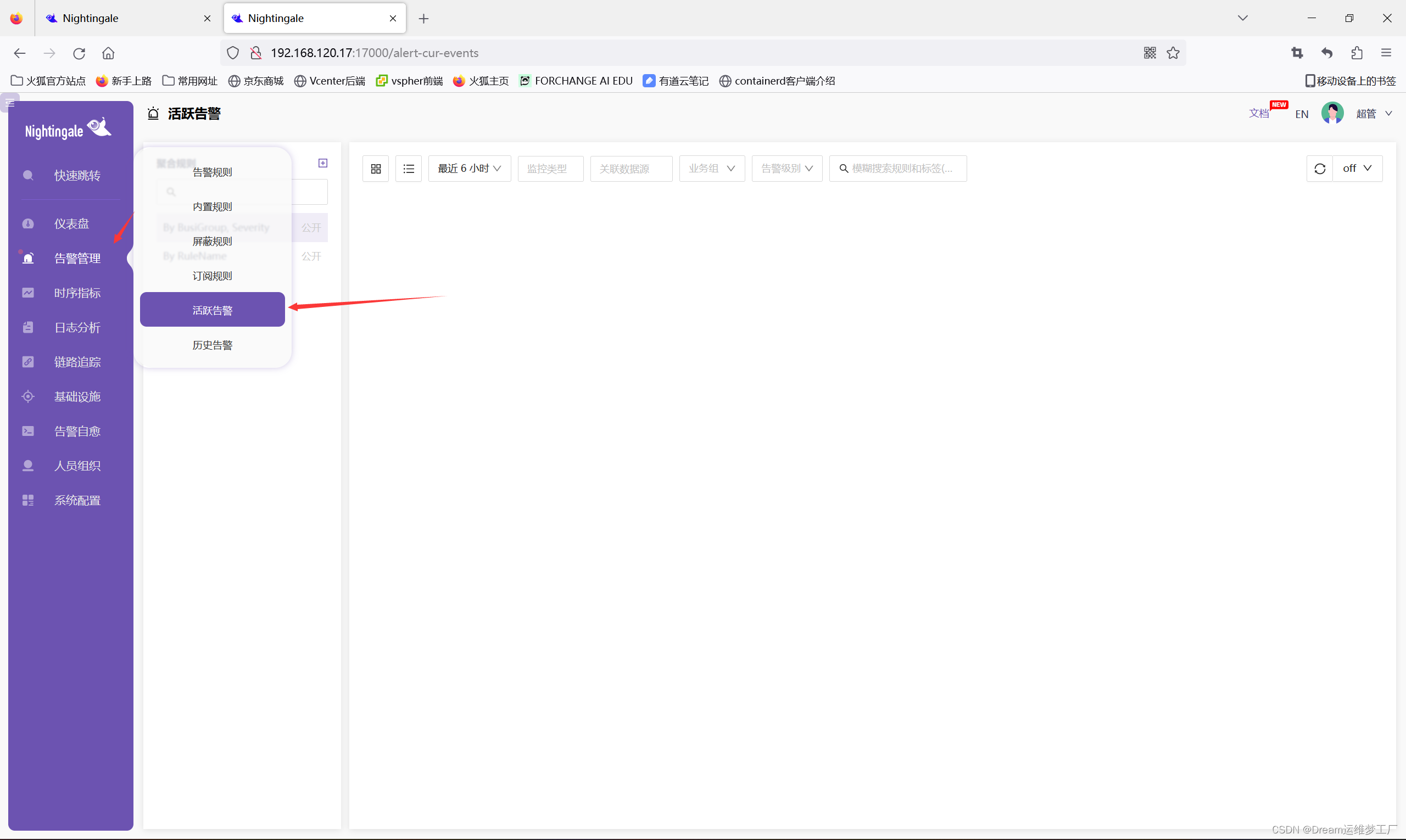Select 屏蔽规则 in submenu
Screen dimensions: 1406x840
click(x=213, y=242)
